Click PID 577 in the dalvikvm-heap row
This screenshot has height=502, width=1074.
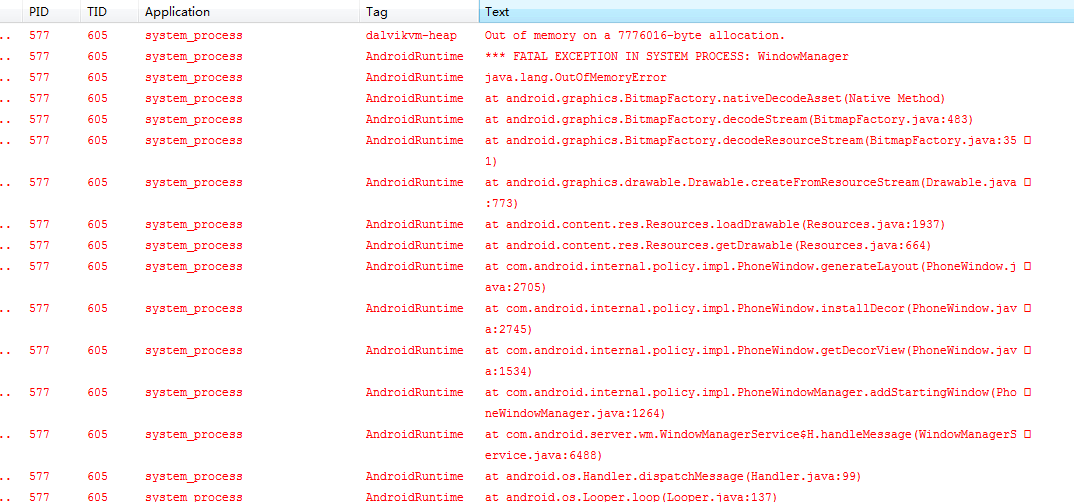pyautogui.click(x=39, y=36)
